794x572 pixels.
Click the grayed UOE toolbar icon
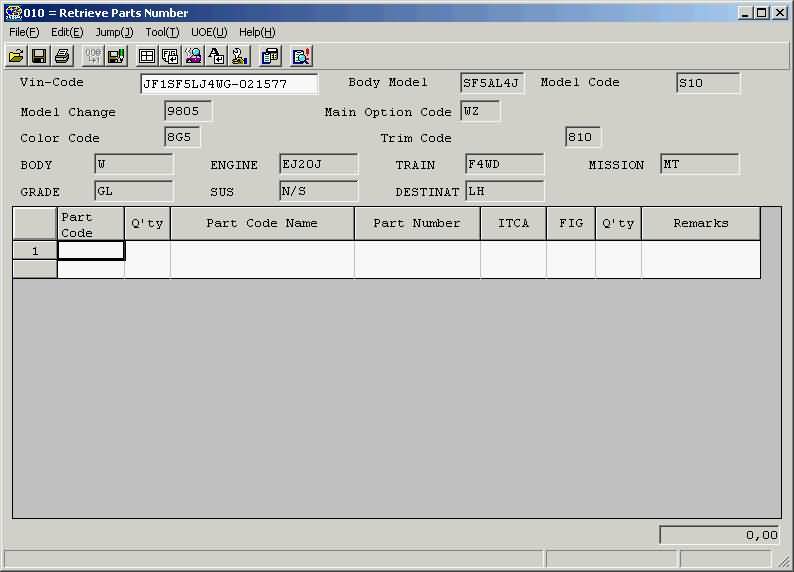pyautogui.click(x=93, y=56)
